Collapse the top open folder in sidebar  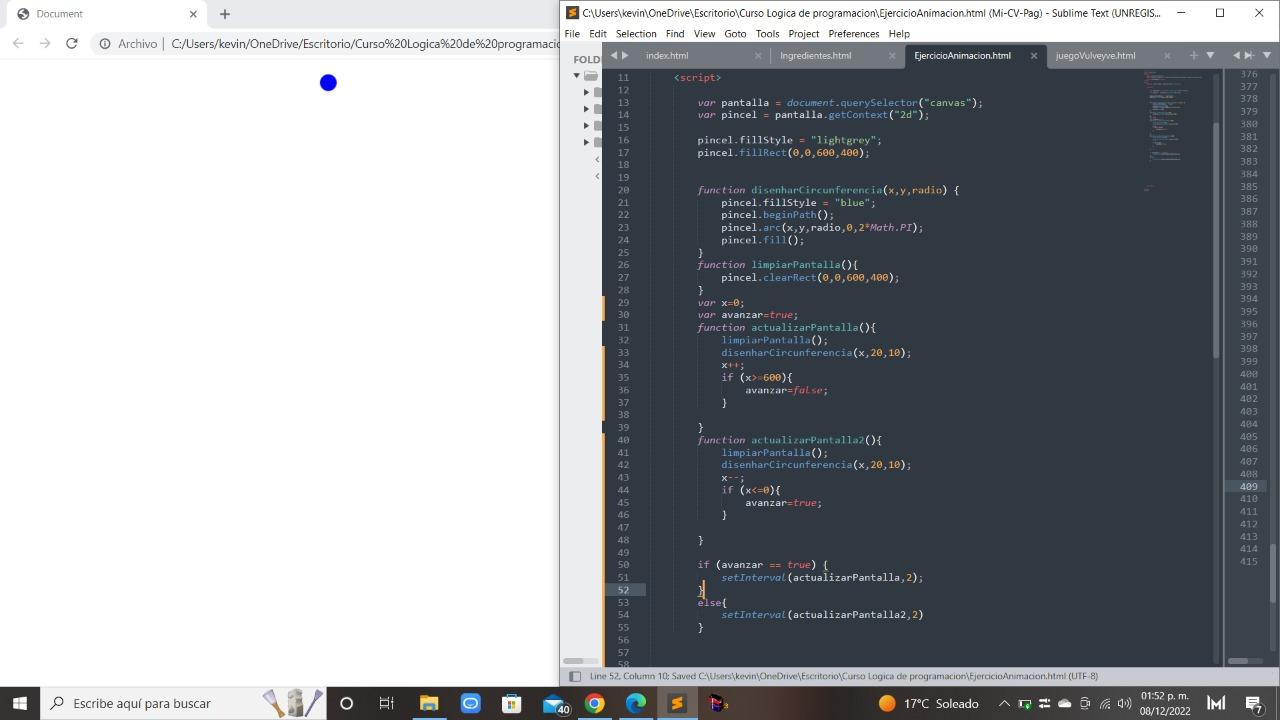click(x=577, y=76)
